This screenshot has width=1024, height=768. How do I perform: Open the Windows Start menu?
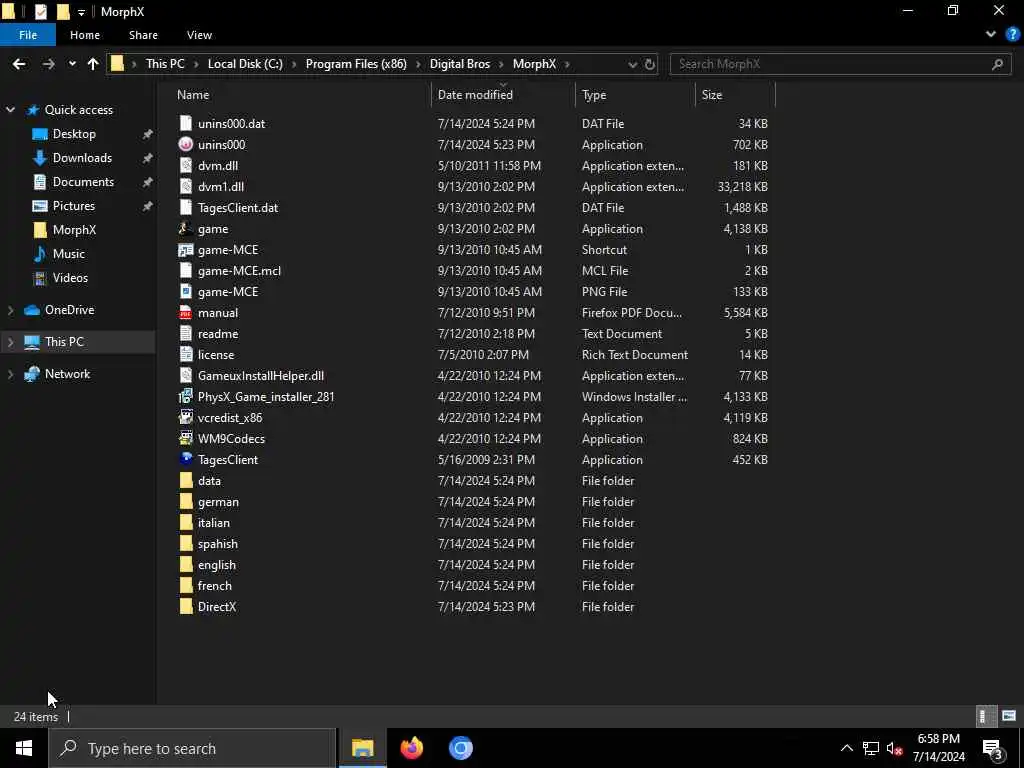24,748
